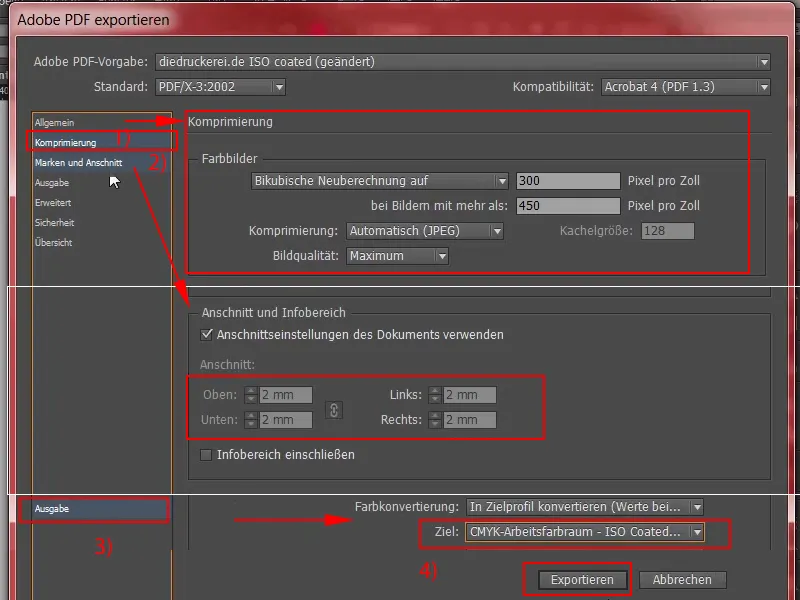800x600 pixels.
Task: Toggle Anschnittseinstellungen des Dokuments verwenden checkbox
Action: [206, 335]
